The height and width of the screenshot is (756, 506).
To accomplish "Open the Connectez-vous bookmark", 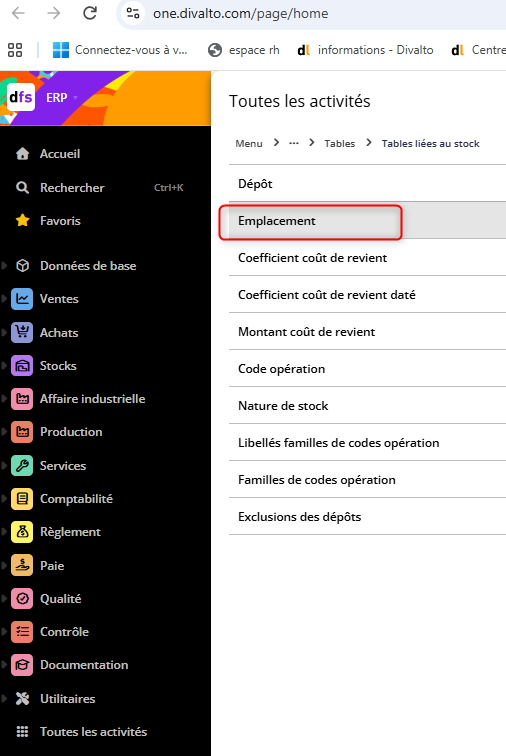I will point(120,50).
